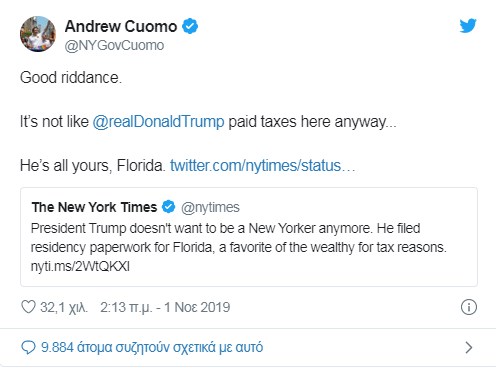Open the quoted New York Times tweet text
Screen dimensions: 496x368
click(239, 247)
